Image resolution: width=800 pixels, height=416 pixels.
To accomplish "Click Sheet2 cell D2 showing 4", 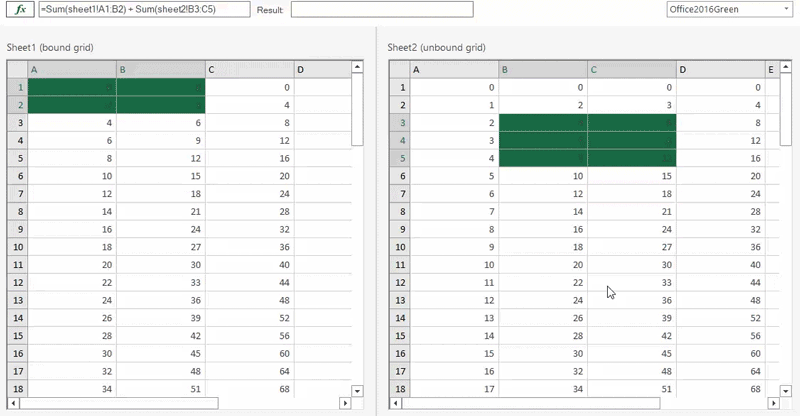I will (720, 105).
